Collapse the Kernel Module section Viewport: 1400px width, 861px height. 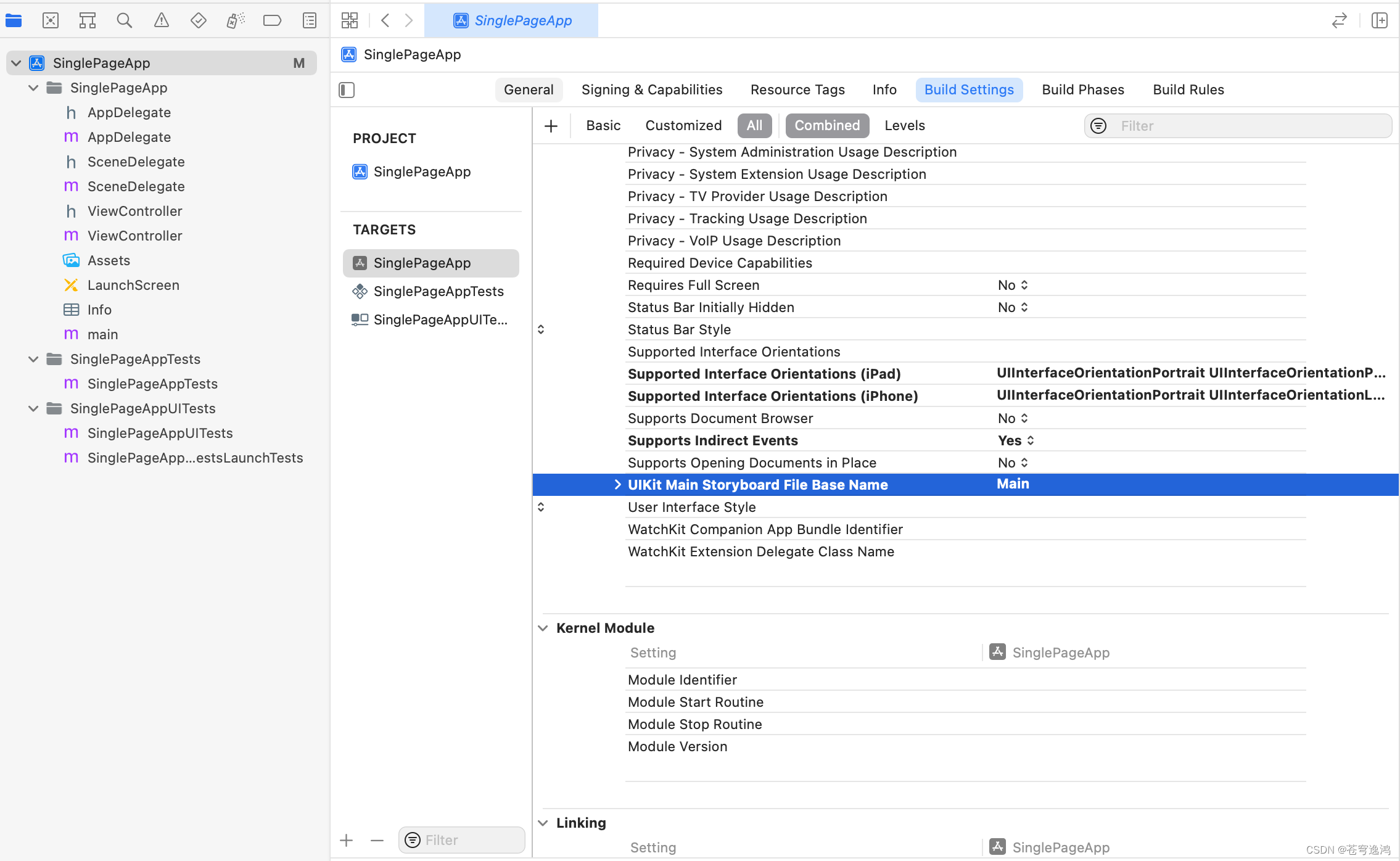click(x=543, y=628)
